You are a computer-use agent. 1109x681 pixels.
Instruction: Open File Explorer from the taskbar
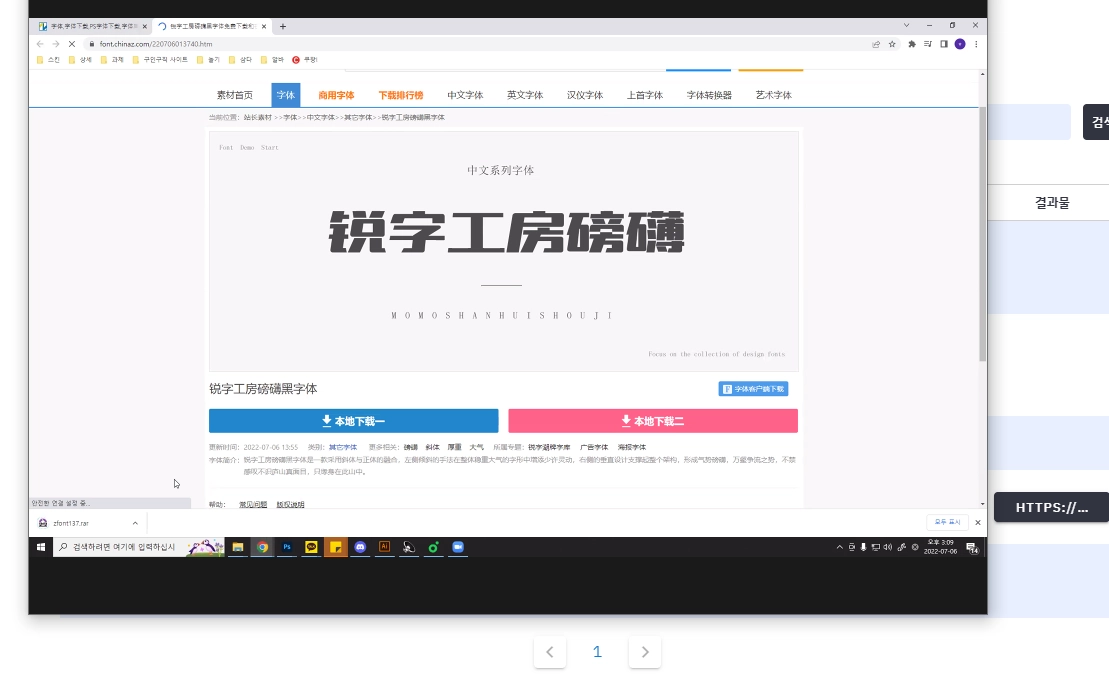238,547
